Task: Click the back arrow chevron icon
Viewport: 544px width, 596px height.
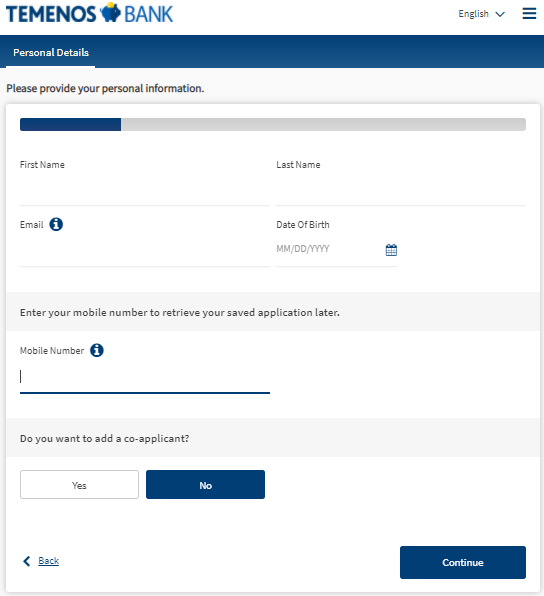Action: (27, 561)
